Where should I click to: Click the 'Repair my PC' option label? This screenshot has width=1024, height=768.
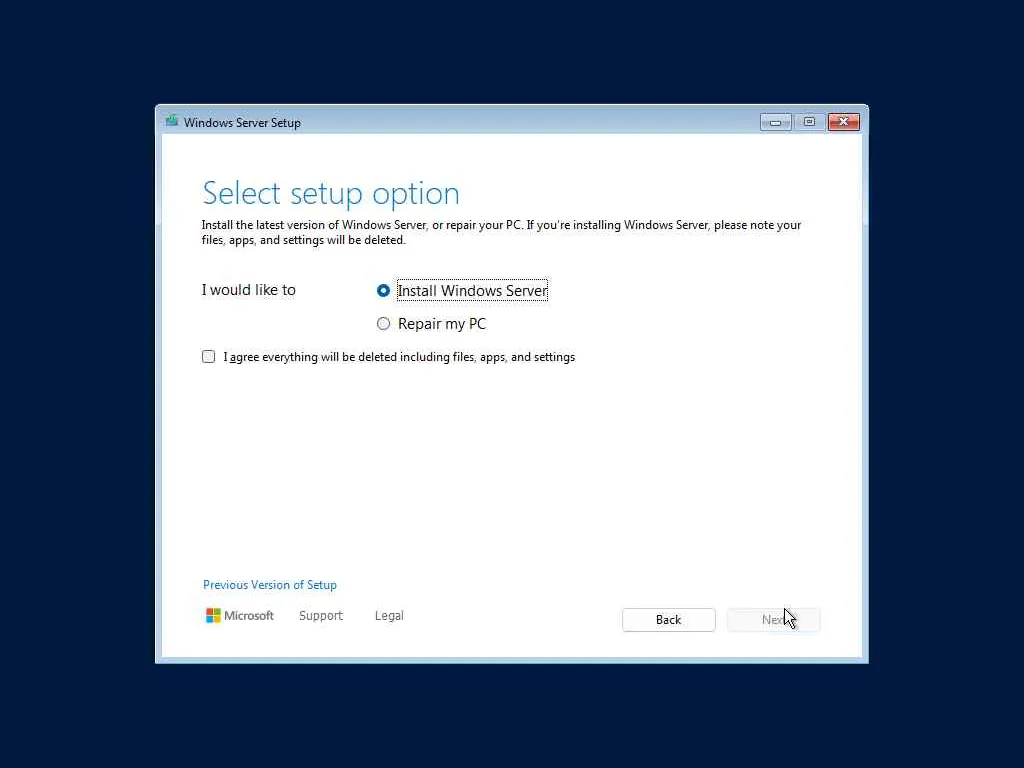(x=442, y=324)
